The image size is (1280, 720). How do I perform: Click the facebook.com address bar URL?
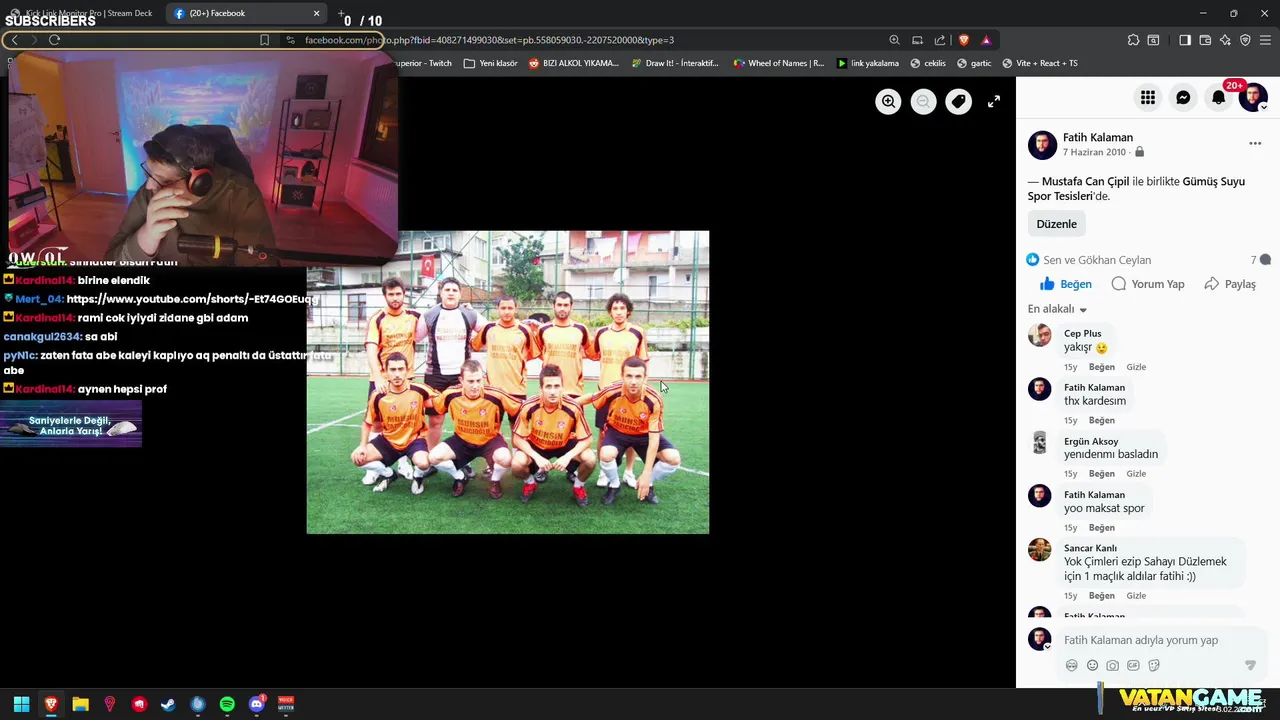click(489, 40)
